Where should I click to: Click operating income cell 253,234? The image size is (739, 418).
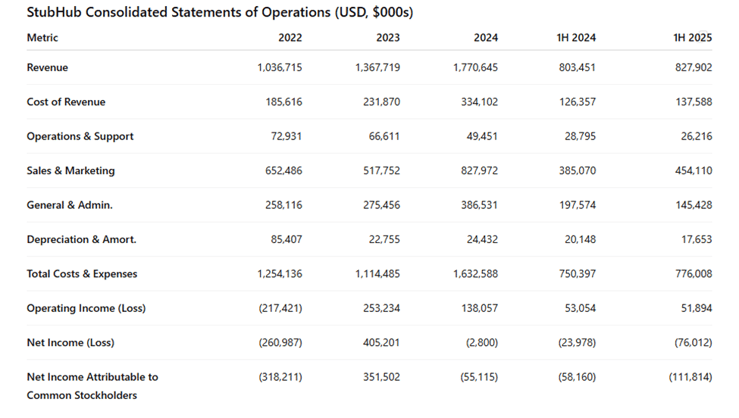tap(381, 308)
